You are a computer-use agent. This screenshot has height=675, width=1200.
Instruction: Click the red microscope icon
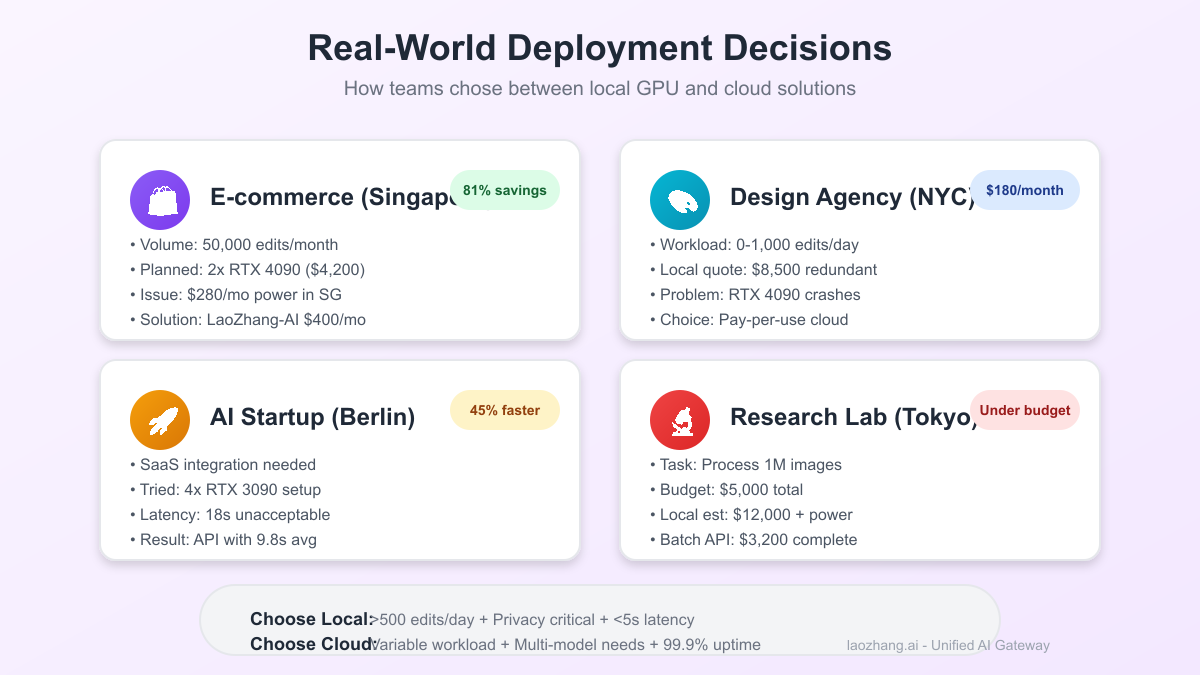[x=680, y=420]
